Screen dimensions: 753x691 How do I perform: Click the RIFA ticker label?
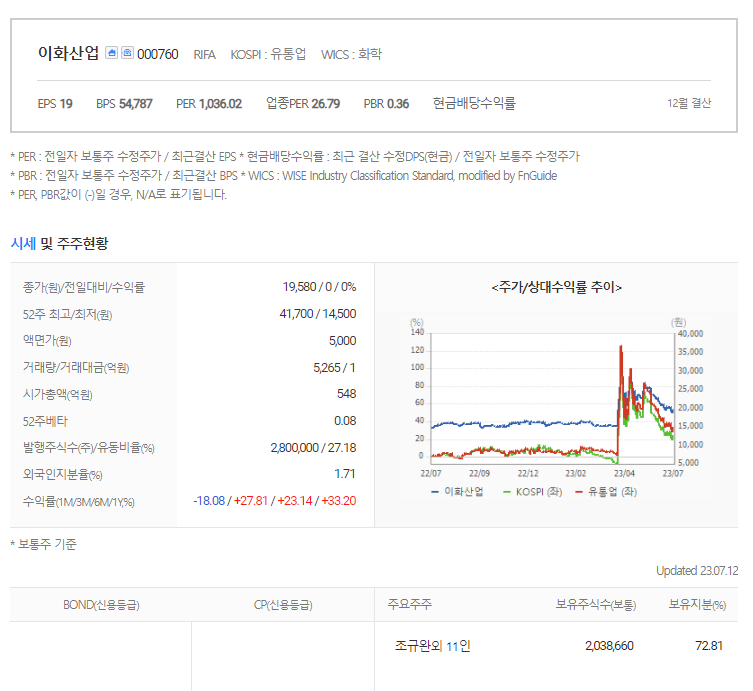tap(205, 55)
